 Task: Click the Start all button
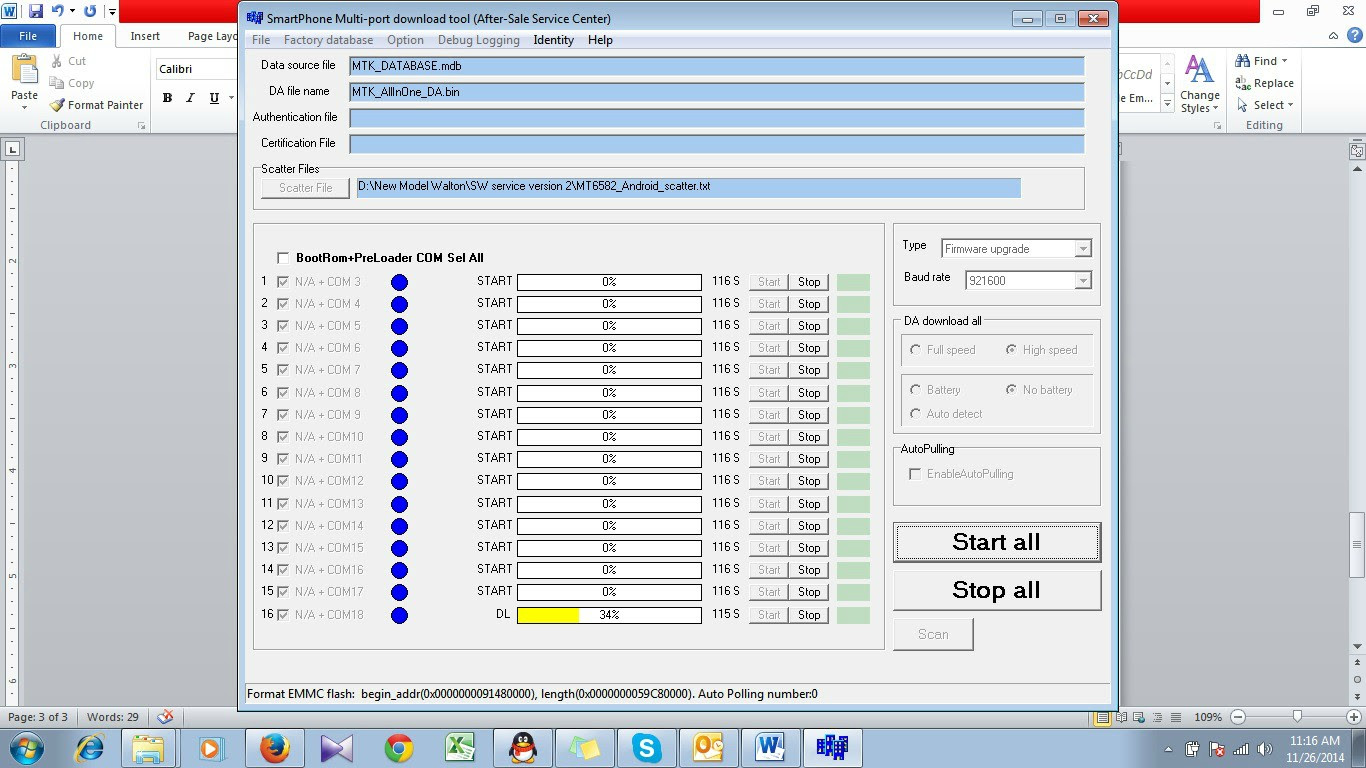tap(997, 542)
